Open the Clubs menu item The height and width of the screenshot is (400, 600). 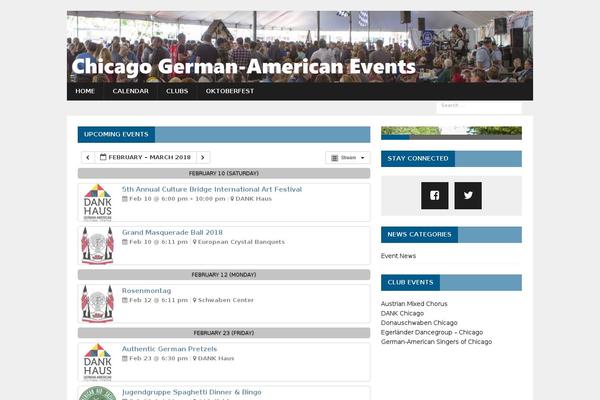click(x=177, y=91)
